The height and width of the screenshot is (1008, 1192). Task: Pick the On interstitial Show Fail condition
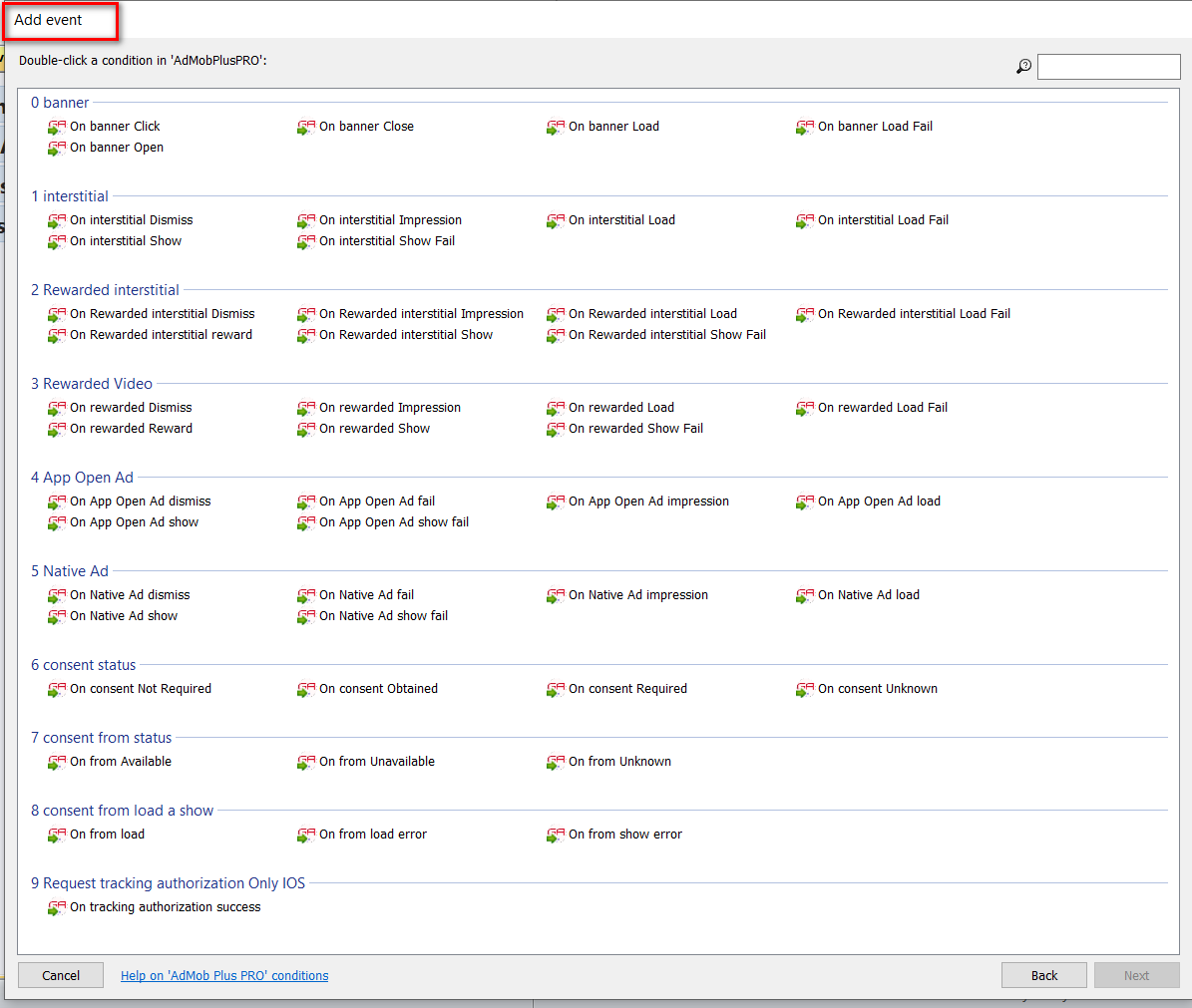(386, 241)
